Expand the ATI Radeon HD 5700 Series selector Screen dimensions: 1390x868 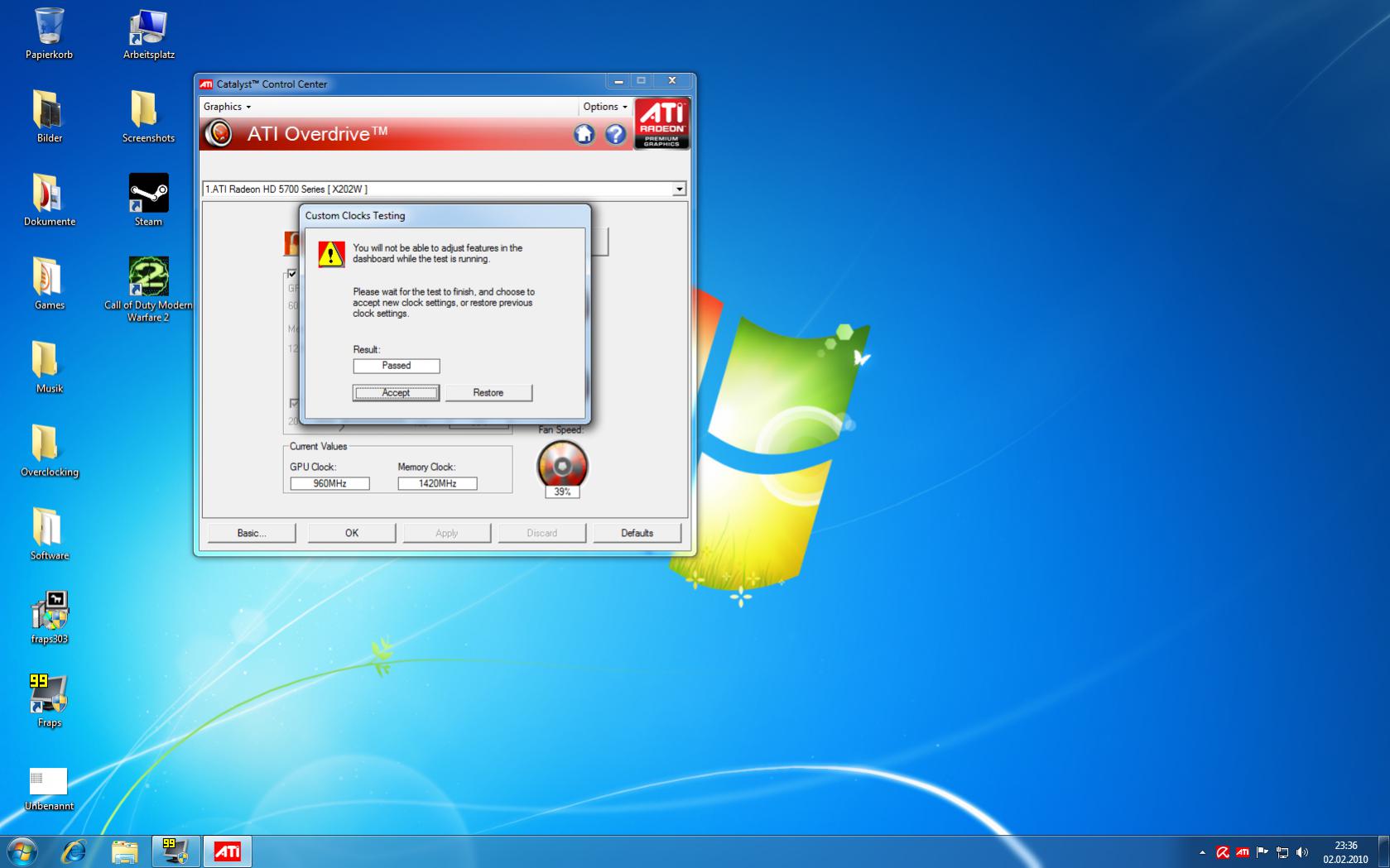pyautogui.click(x=679, y=189)
